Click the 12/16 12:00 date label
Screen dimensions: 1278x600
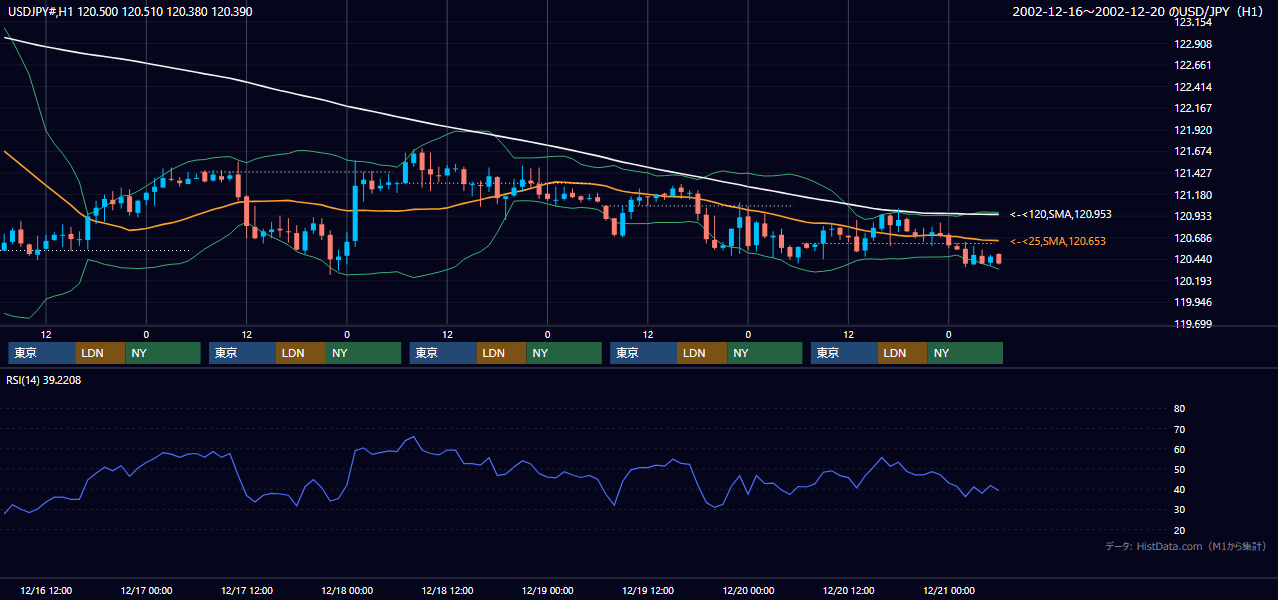pyautogui.click(x=46, y=590)
